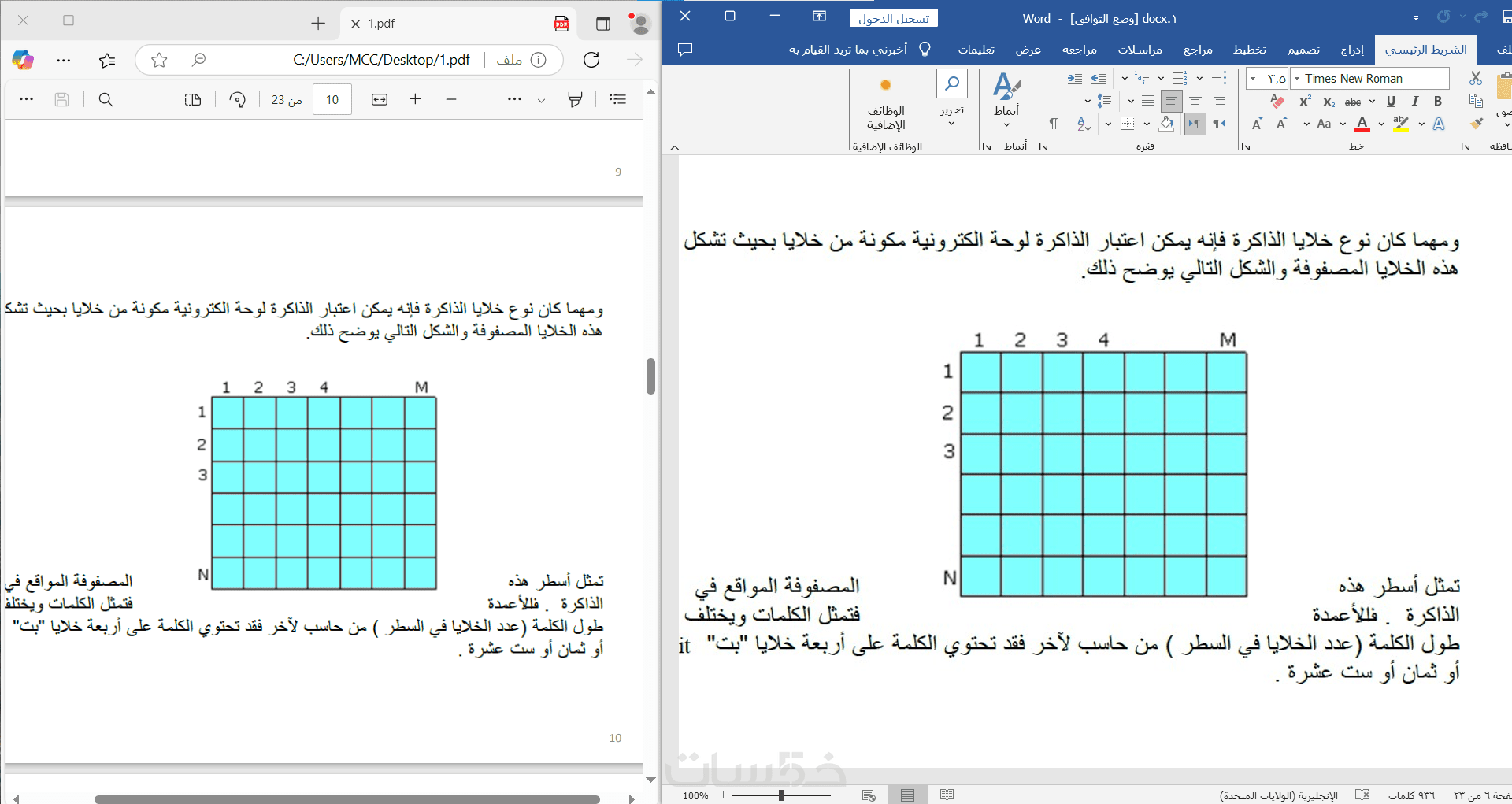Click the PDF search magnifier icon

(106, 99)
